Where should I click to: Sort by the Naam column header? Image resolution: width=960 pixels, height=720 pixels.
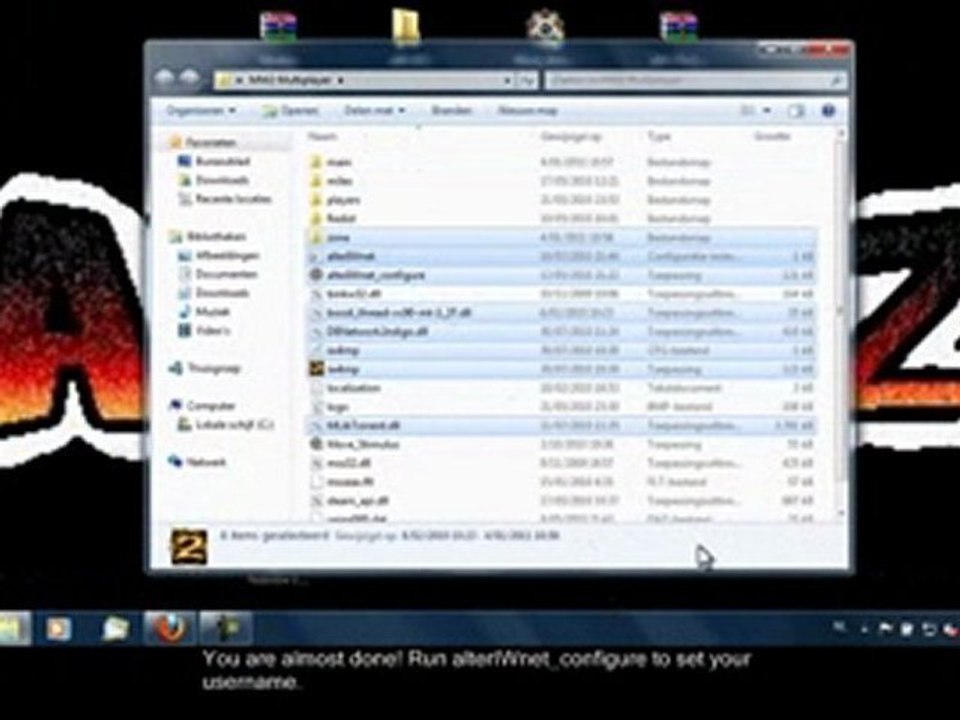click(323, 137)
